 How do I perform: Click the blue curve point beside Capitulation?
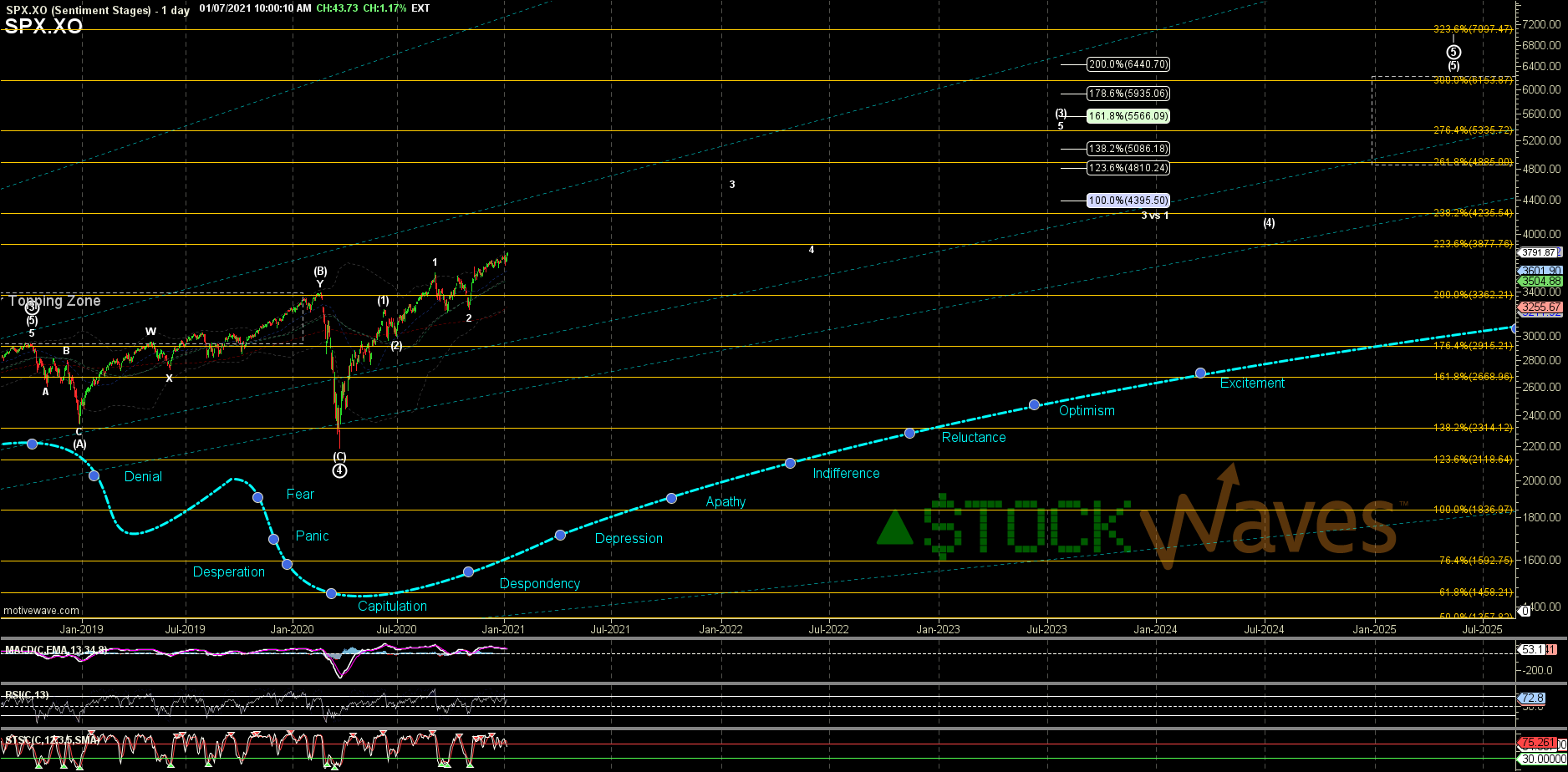pos(331,593)
